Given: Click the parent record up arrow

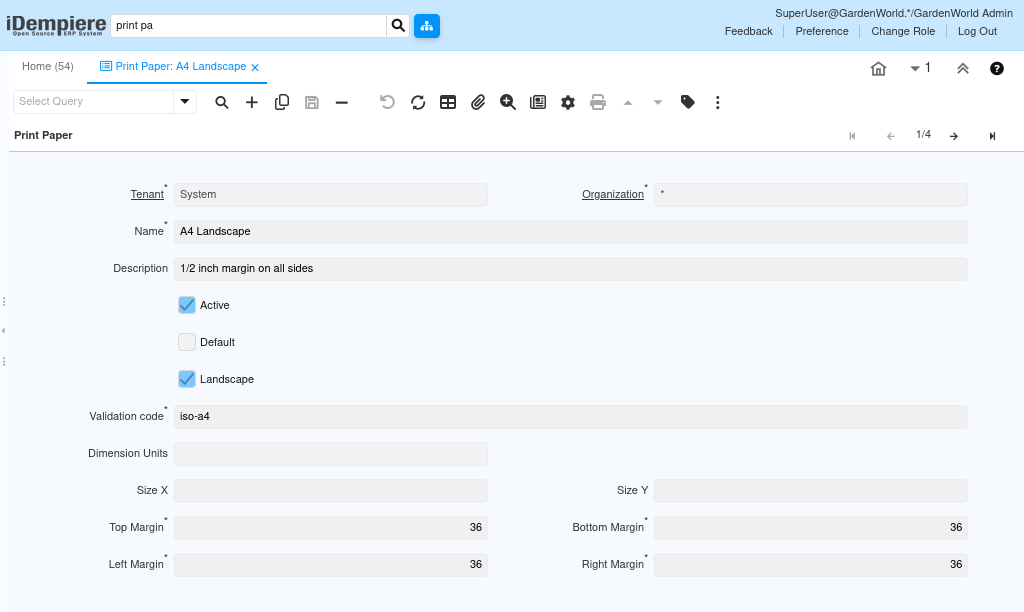Looking at the screenshot, I should coord(628,103).
